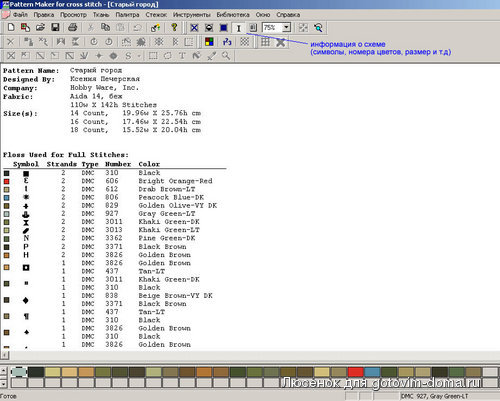The width and height of the screenshot is (500, 401).
Task: Open the multicolor palette icon
Action: (209, 42)
